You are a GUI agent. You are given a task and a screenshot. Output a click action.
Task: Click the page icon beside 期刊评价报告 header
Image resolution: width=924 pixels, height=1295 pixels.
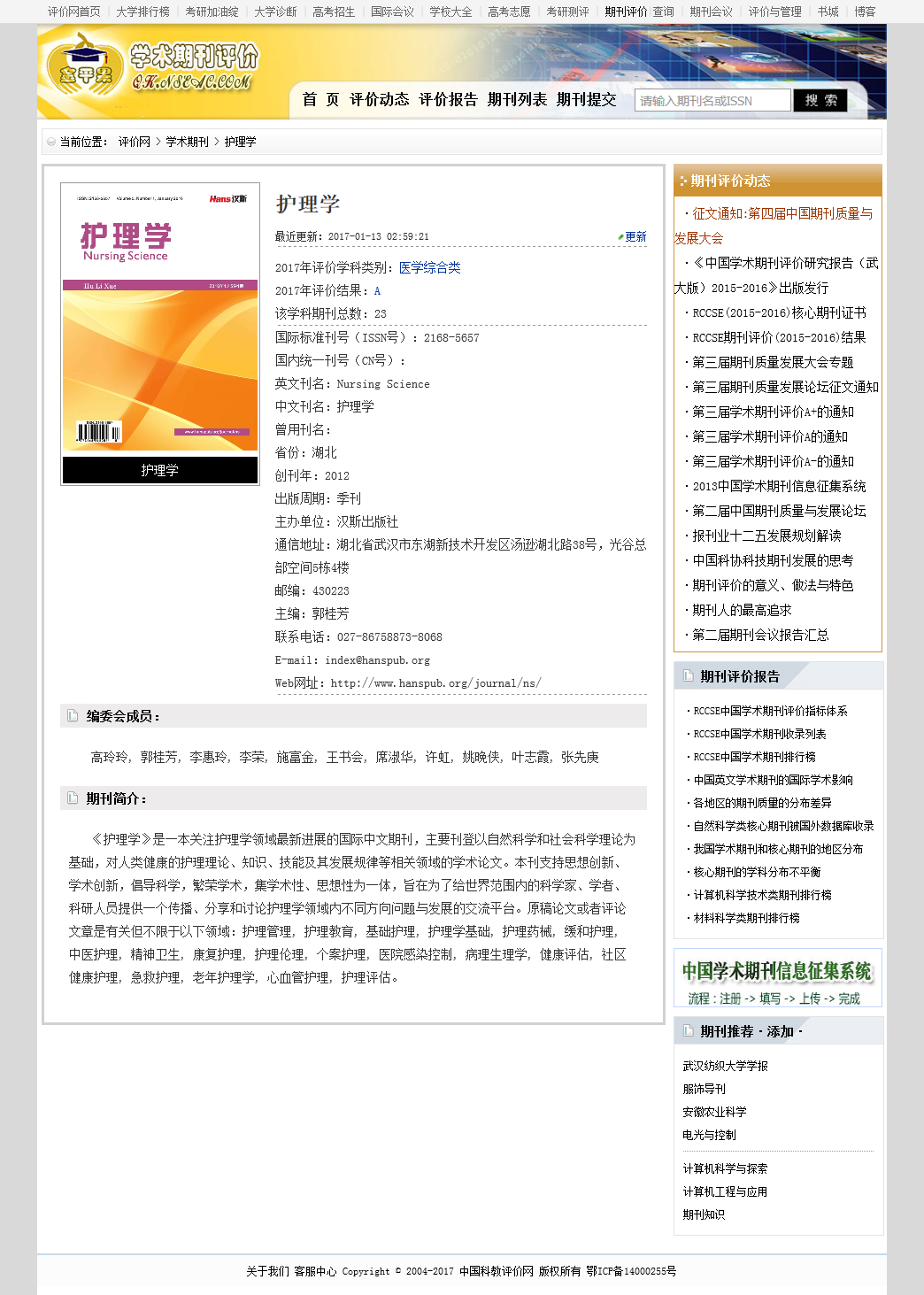(688, 676)
